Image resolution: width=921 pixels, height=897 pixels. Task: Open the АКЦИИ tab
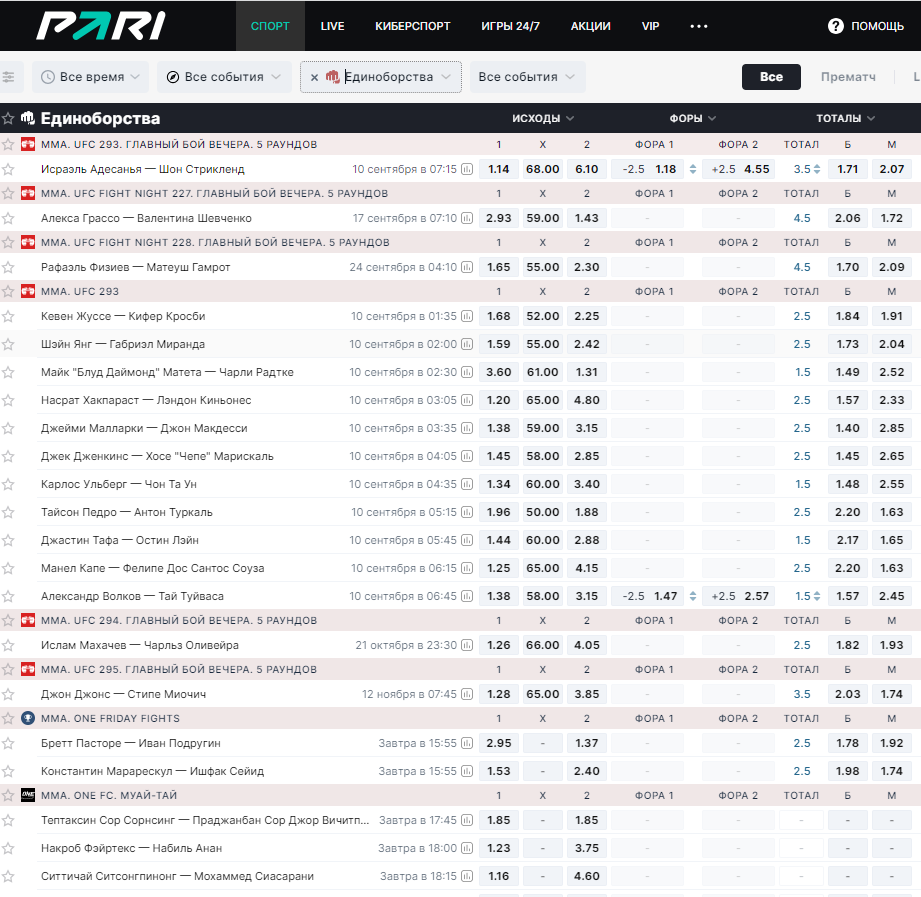coord(591,26)
